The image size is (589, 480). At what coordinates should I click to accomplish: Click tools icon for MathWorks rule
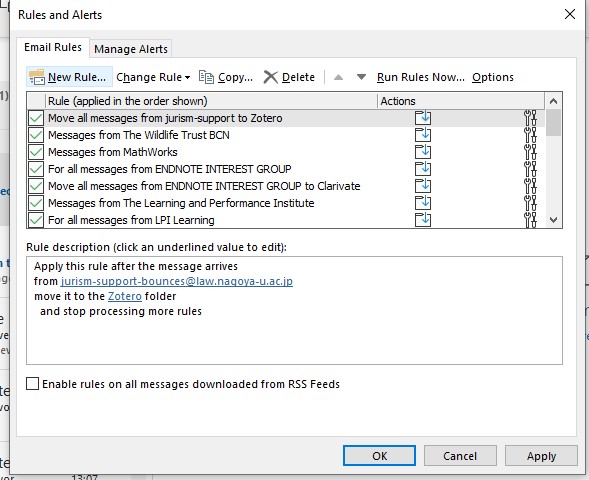530,152
